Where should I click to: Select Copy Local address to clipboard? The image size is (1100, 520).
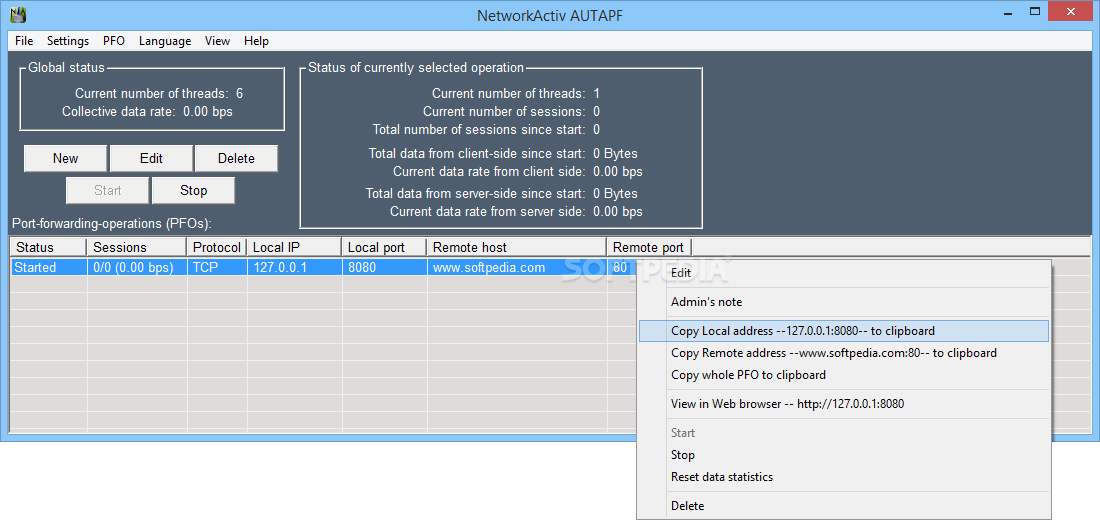[844, 331]
